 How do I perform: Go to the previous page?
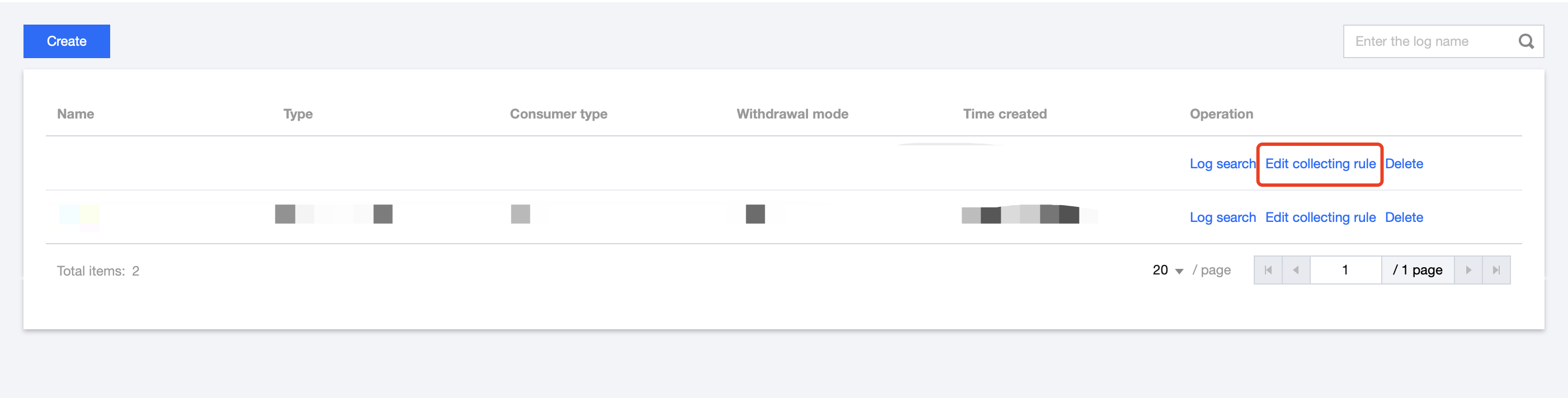point(1296,270)
